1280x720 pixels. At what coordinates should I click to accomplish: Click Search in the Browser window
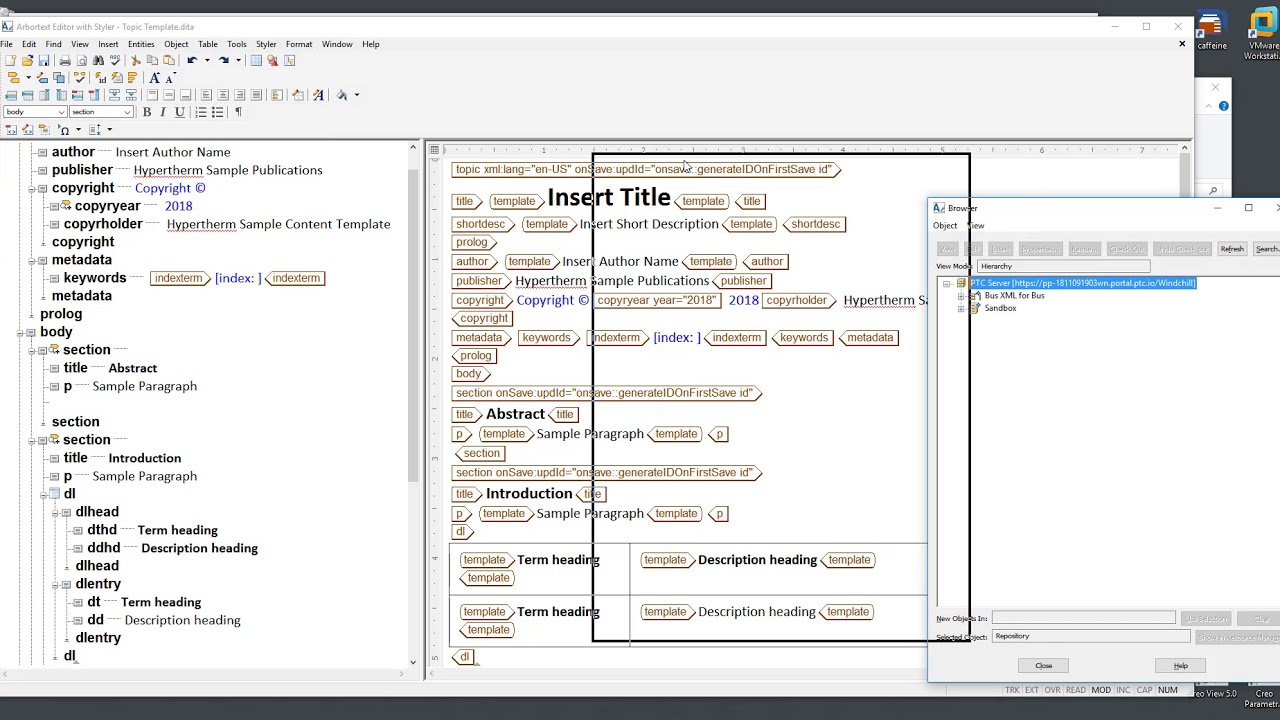[x=1267, y=249]
